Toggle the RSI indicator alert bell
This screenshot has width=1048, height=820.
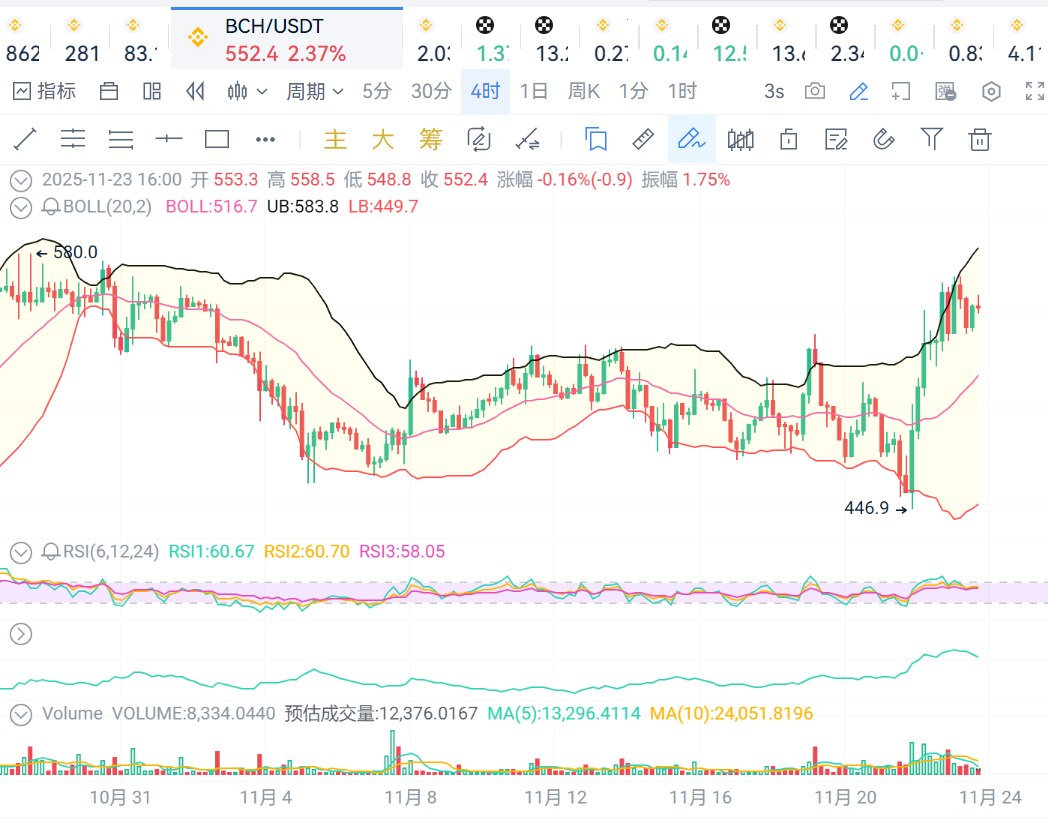point(50,551)
